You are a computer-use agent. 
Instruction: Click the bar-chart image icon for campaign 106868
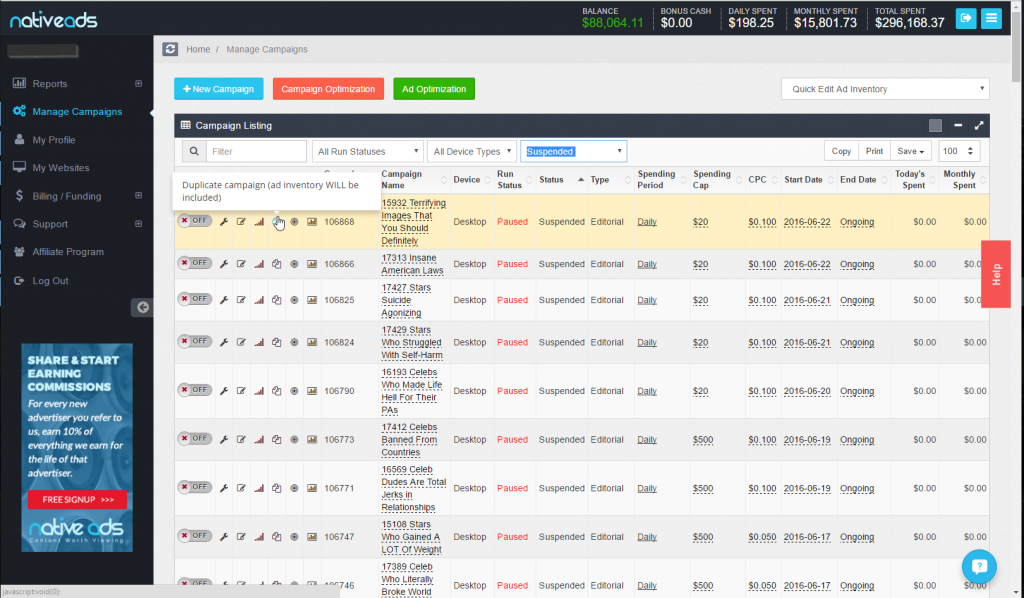(x=312, y=222)
